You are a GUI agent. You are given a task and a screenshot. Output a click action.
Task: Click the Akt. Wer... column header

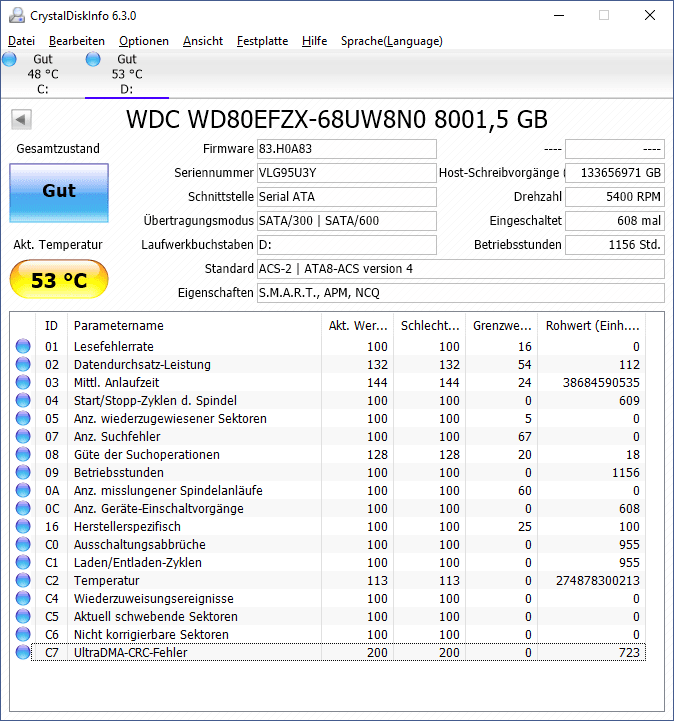[x=358, y=326]
